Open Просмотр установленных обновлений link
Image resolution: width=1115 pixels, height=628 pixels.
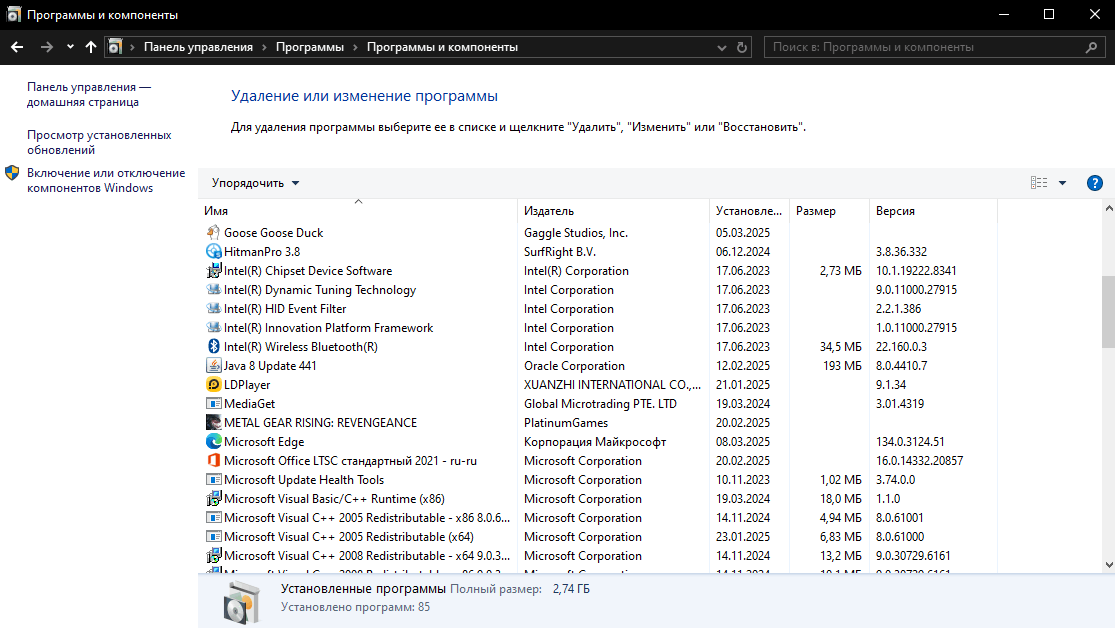pos(99,142)
